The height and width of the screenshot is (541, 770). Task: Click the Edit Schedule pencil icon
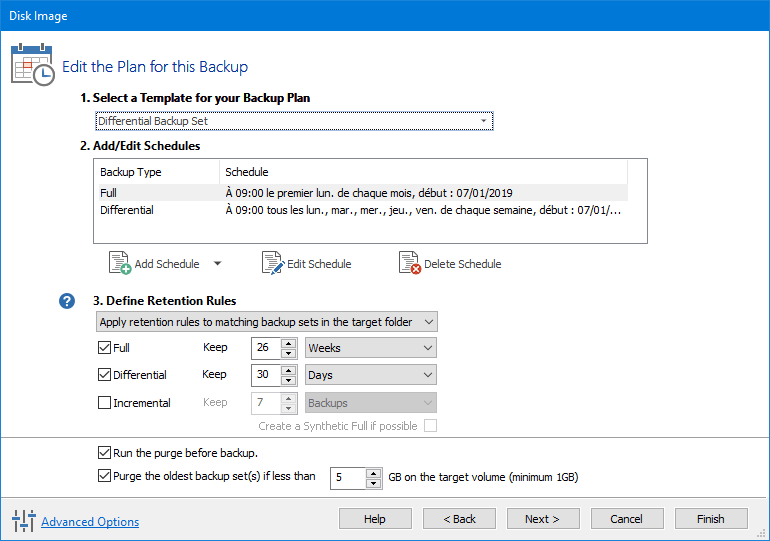pos(273,263)
